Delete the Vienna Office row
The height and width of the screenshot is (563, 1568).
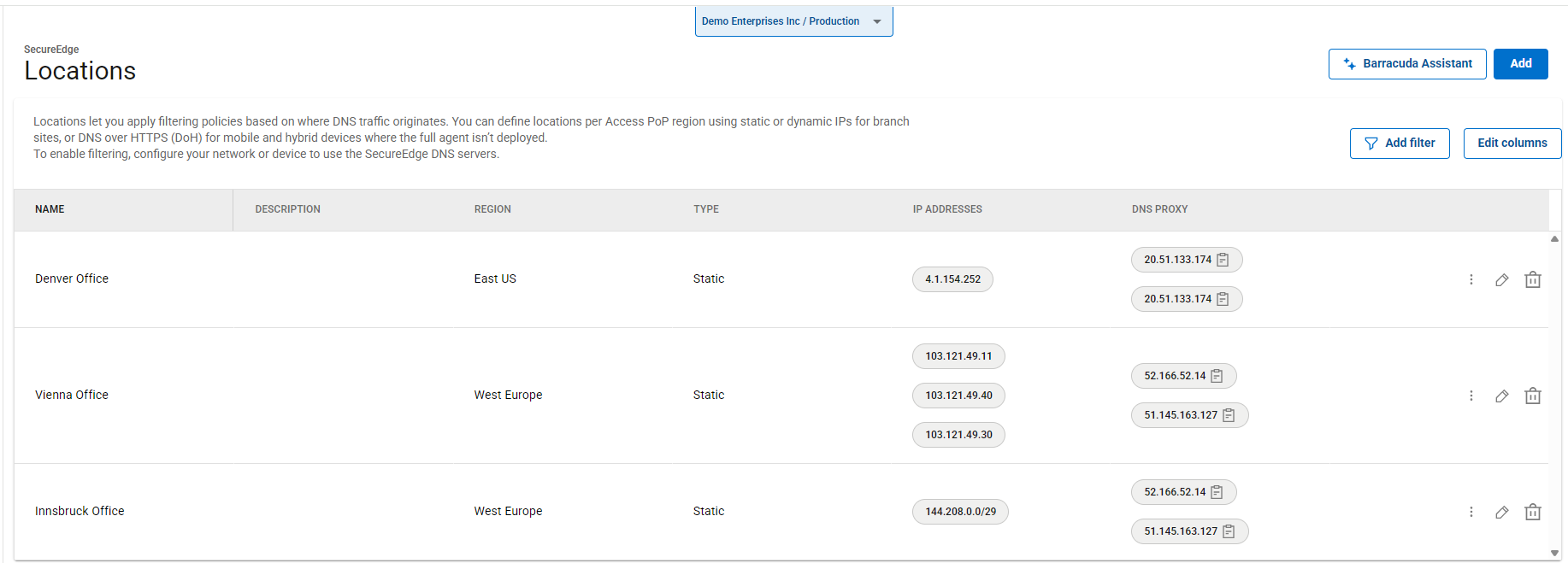1532,396
